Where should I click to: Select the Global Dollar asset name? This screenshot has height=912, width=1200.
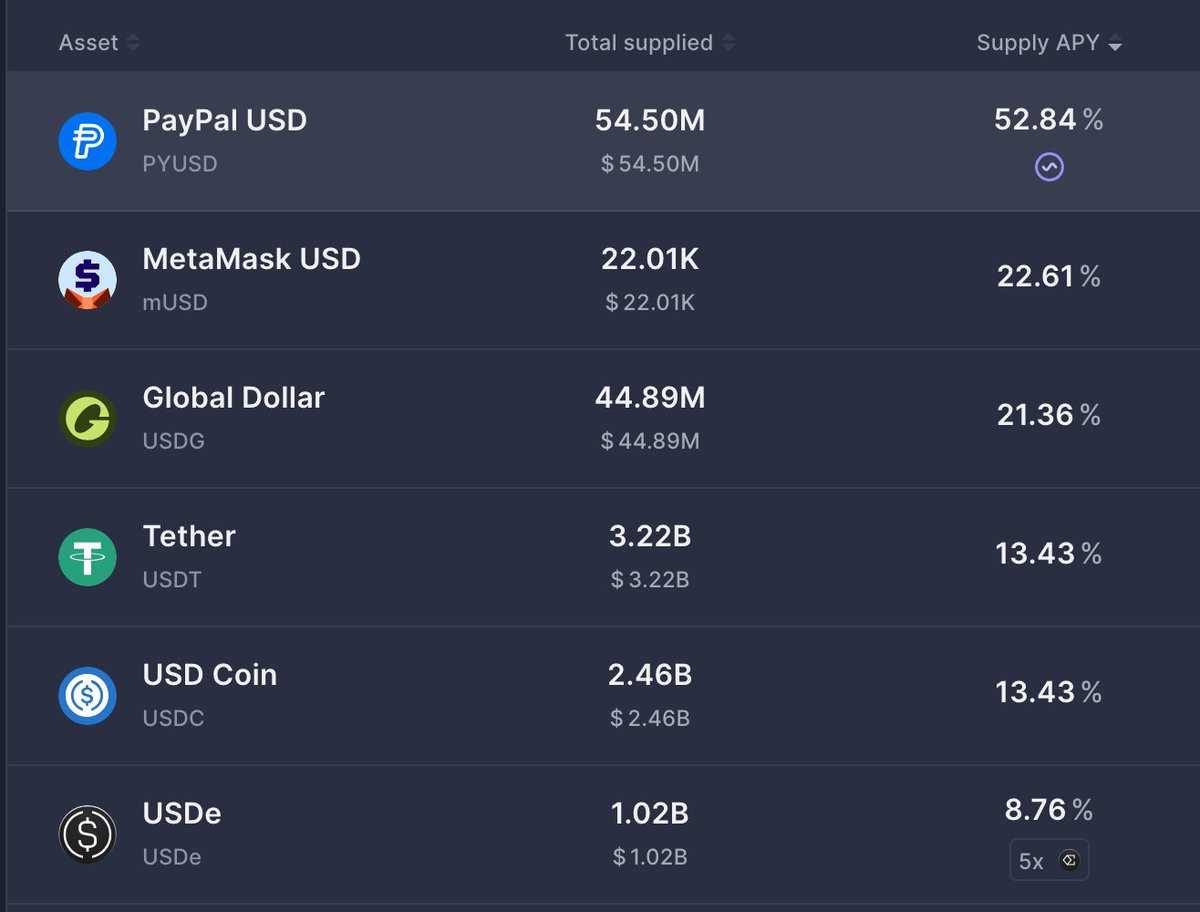pos(234,398)
